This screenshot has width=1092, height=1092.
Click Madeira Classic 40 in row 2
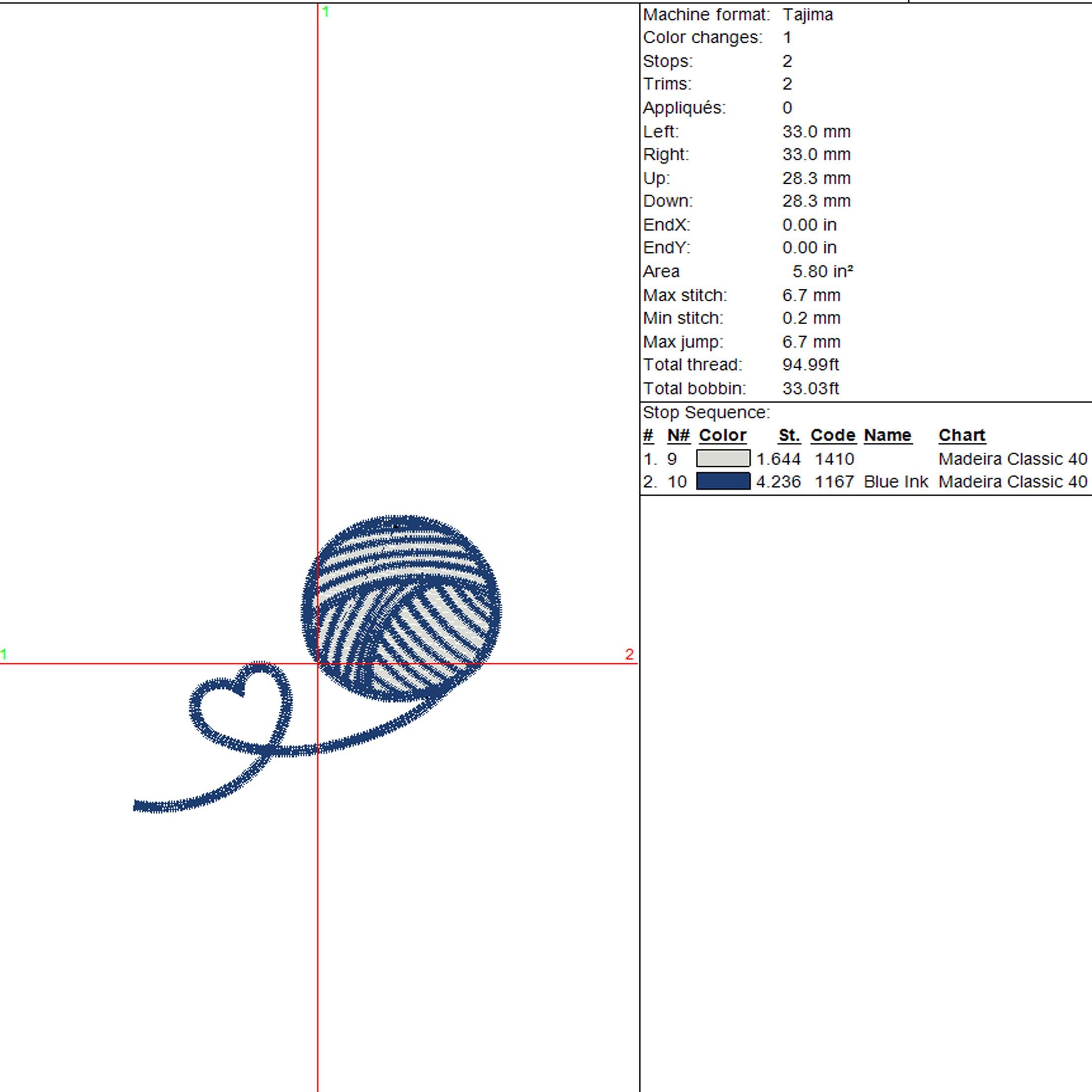click(x=1012, y=482)
